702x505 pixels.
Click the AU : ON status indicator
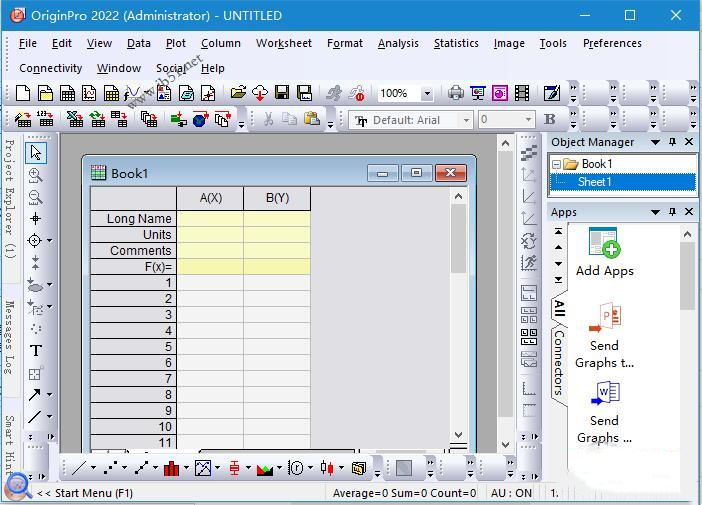tap(511, 493)
